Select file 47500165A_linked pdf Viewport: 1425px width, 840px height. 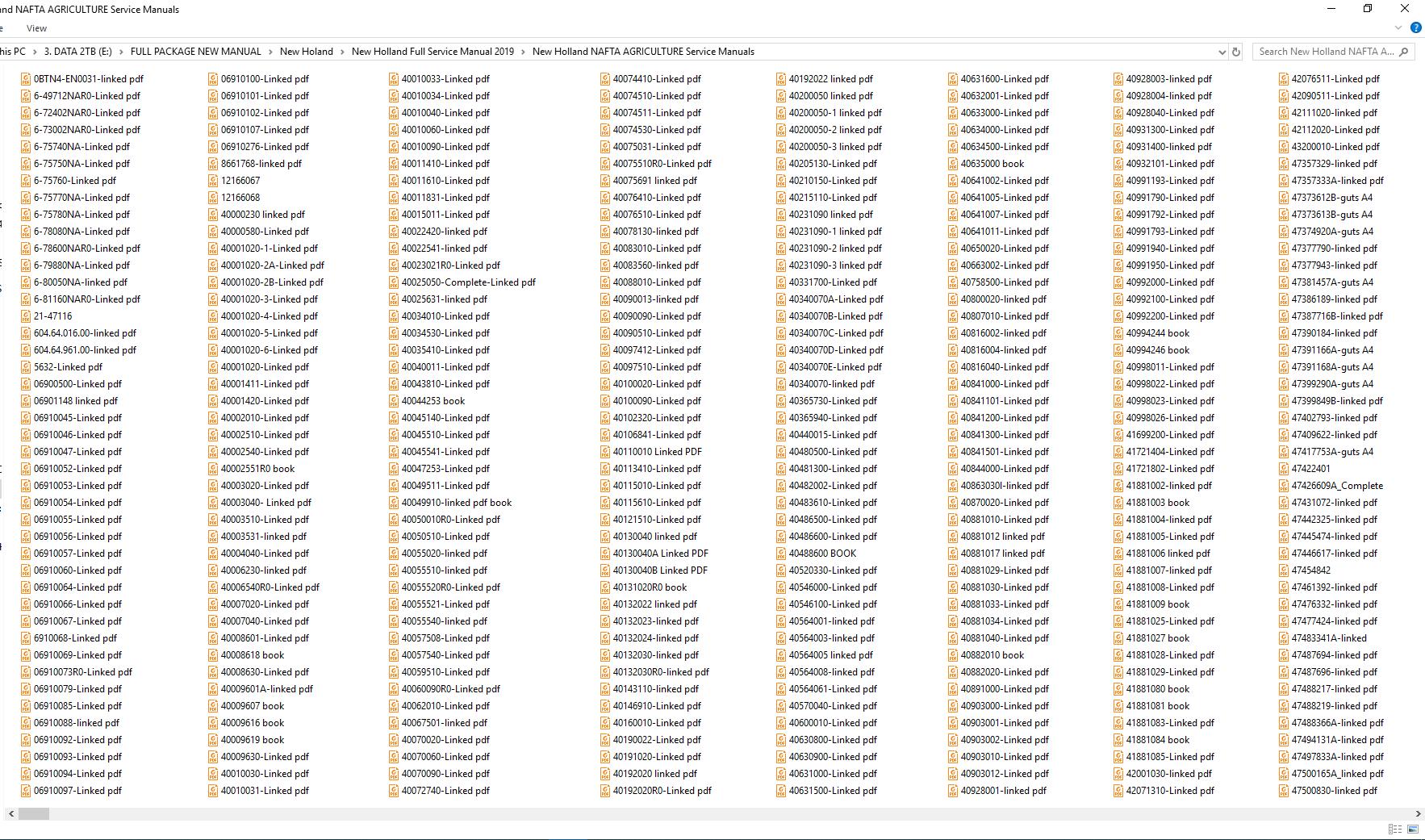[x=1332, y=774]
